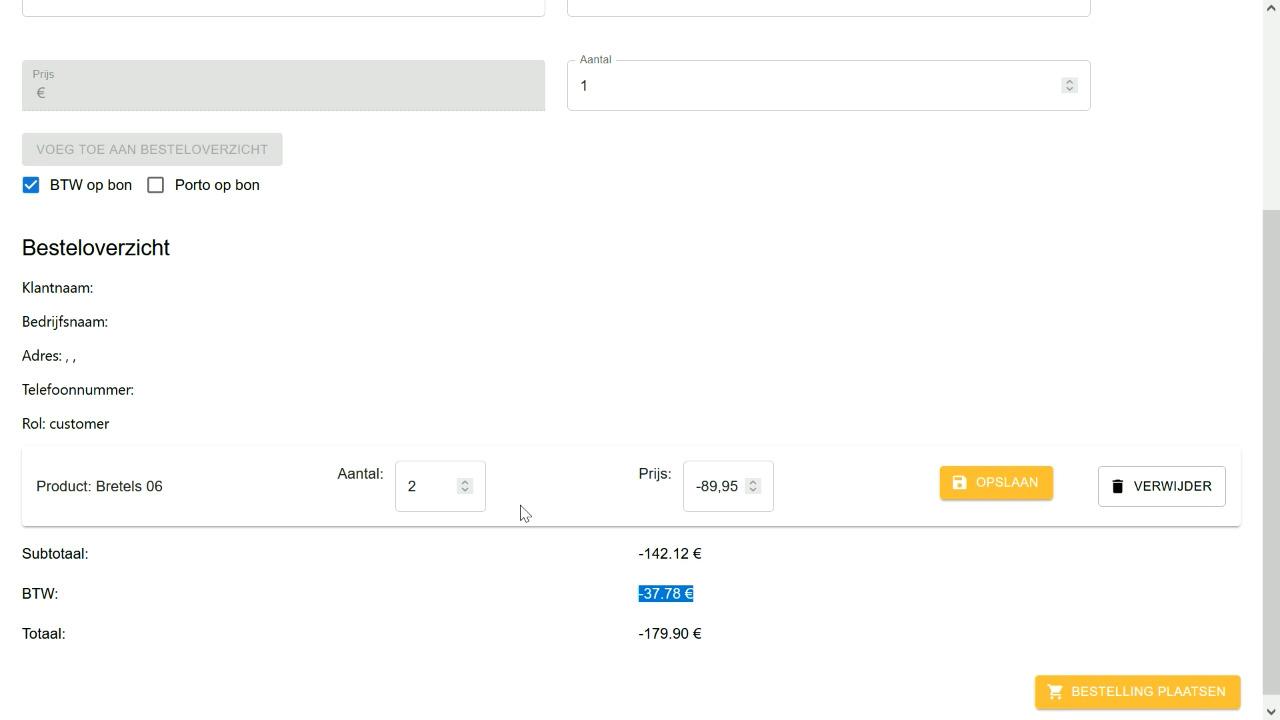Click the spinner arrows of Bretels 06 quantity
1280x720 pixels.
(464, 486)
